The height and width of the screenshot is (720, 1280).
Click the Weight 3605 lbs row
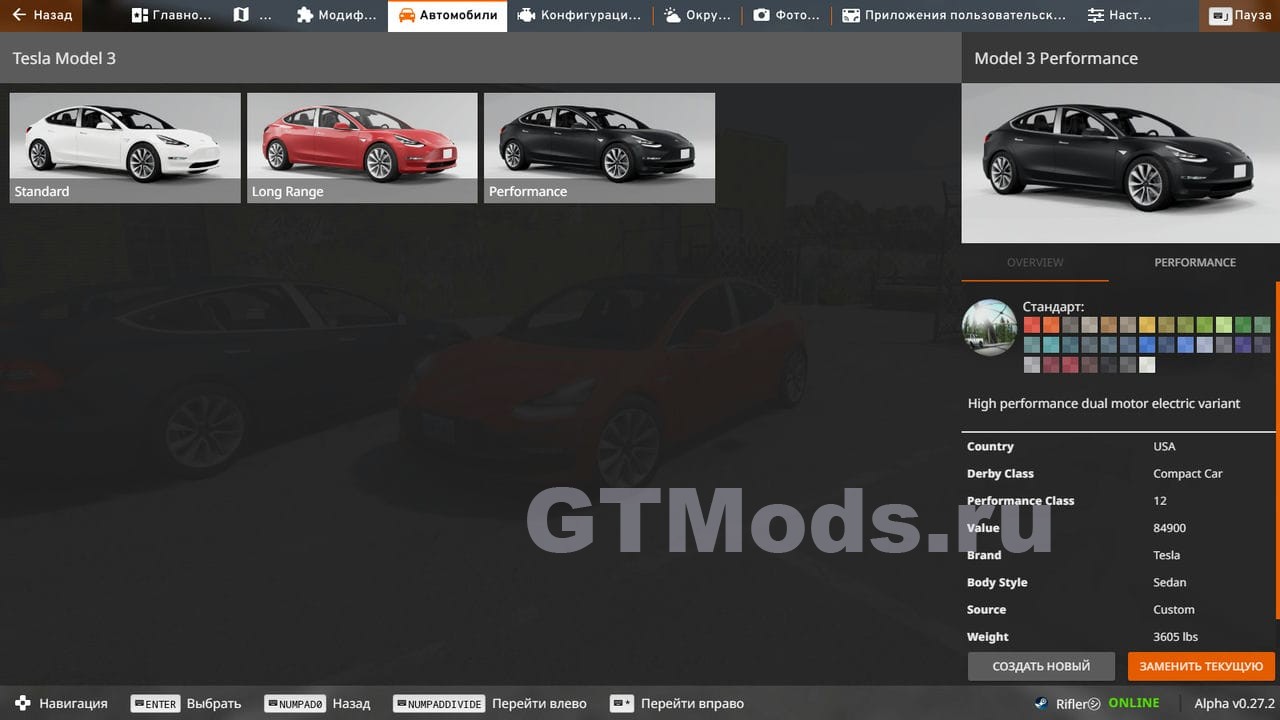pyautogui.click(x=1118, y=636)
